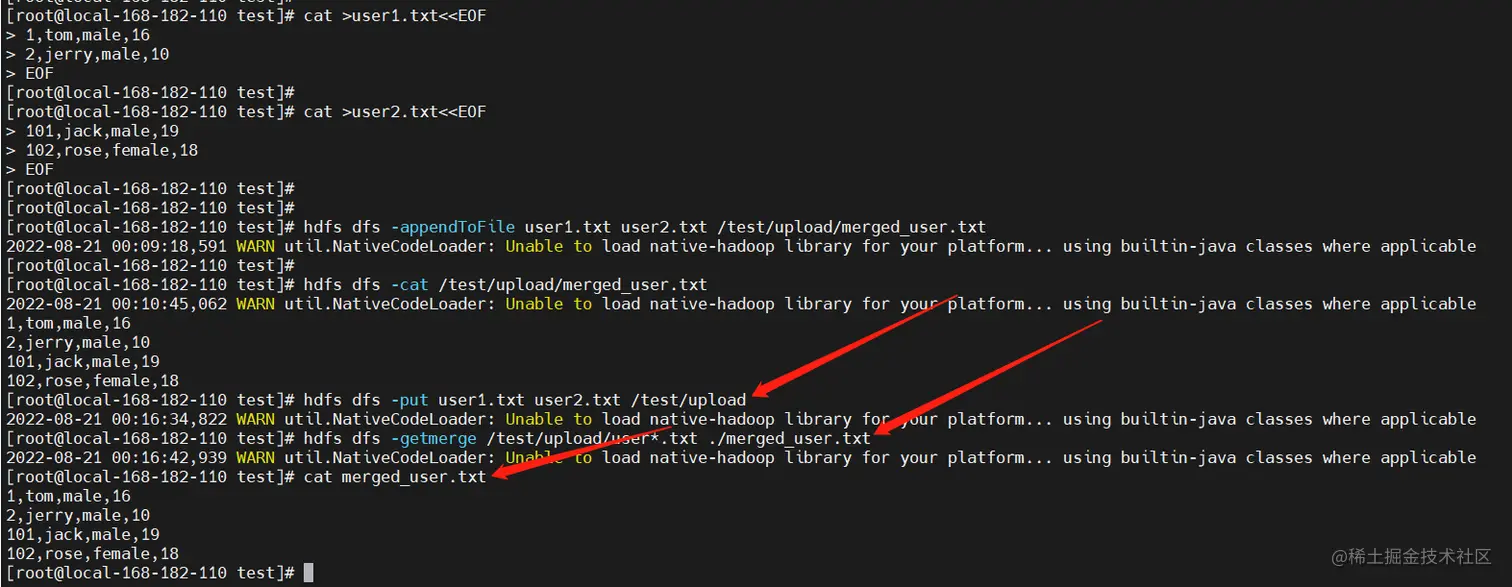Select the line 101,jack,male,19 in the user2.txt heredoc

102,131
